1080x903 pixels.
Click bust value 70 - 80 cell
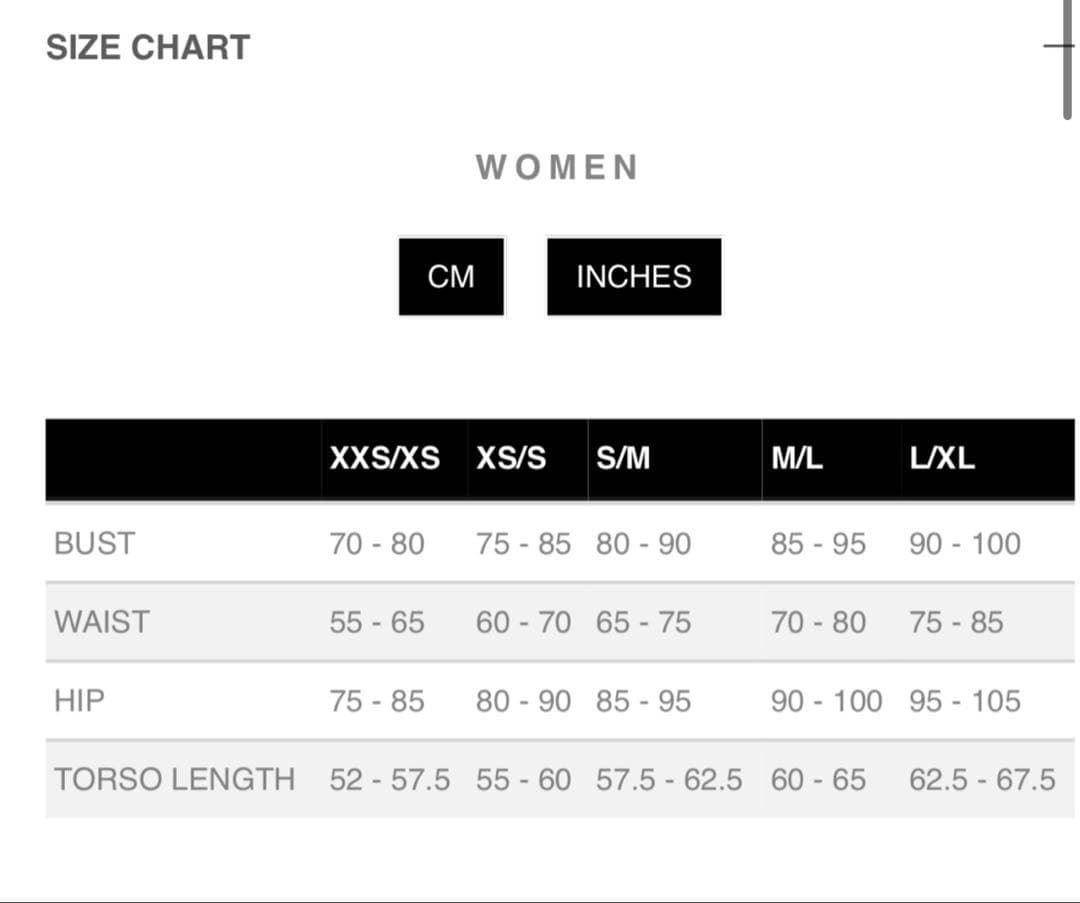click(377, 544)
